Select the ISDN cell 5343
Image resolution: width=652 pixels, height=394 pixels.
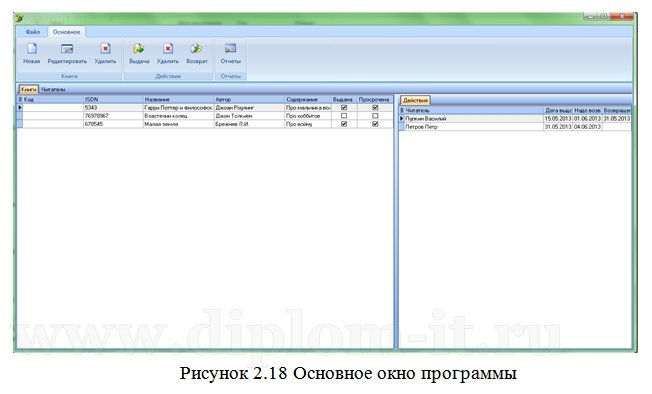pos(113,108)
